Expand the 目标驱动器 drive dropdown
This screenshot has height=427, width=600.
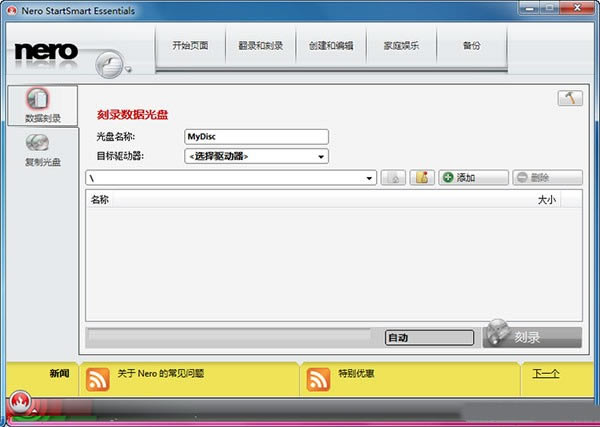256,156
